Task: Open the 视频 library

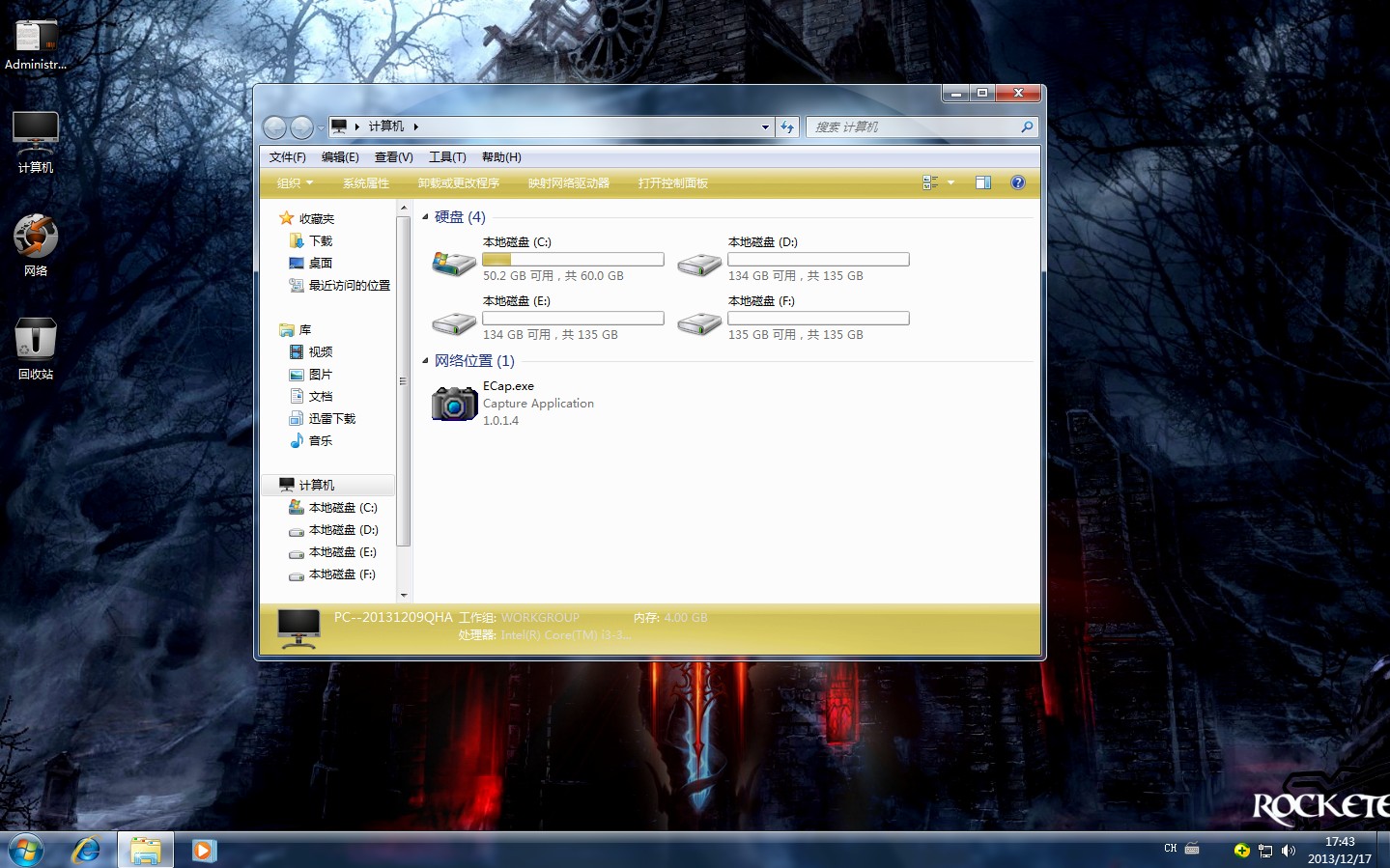Action: point(310,351)
